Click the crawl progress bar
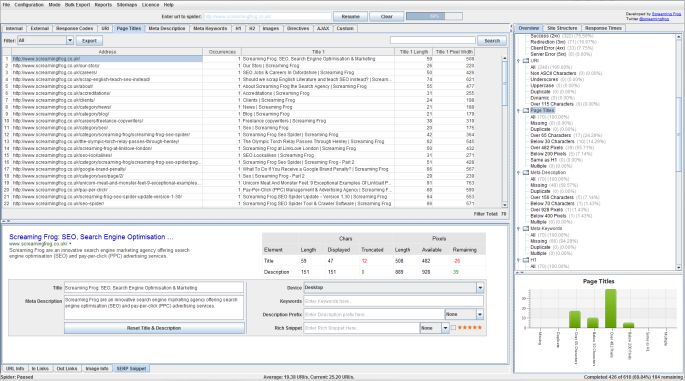 click(434, 16)
